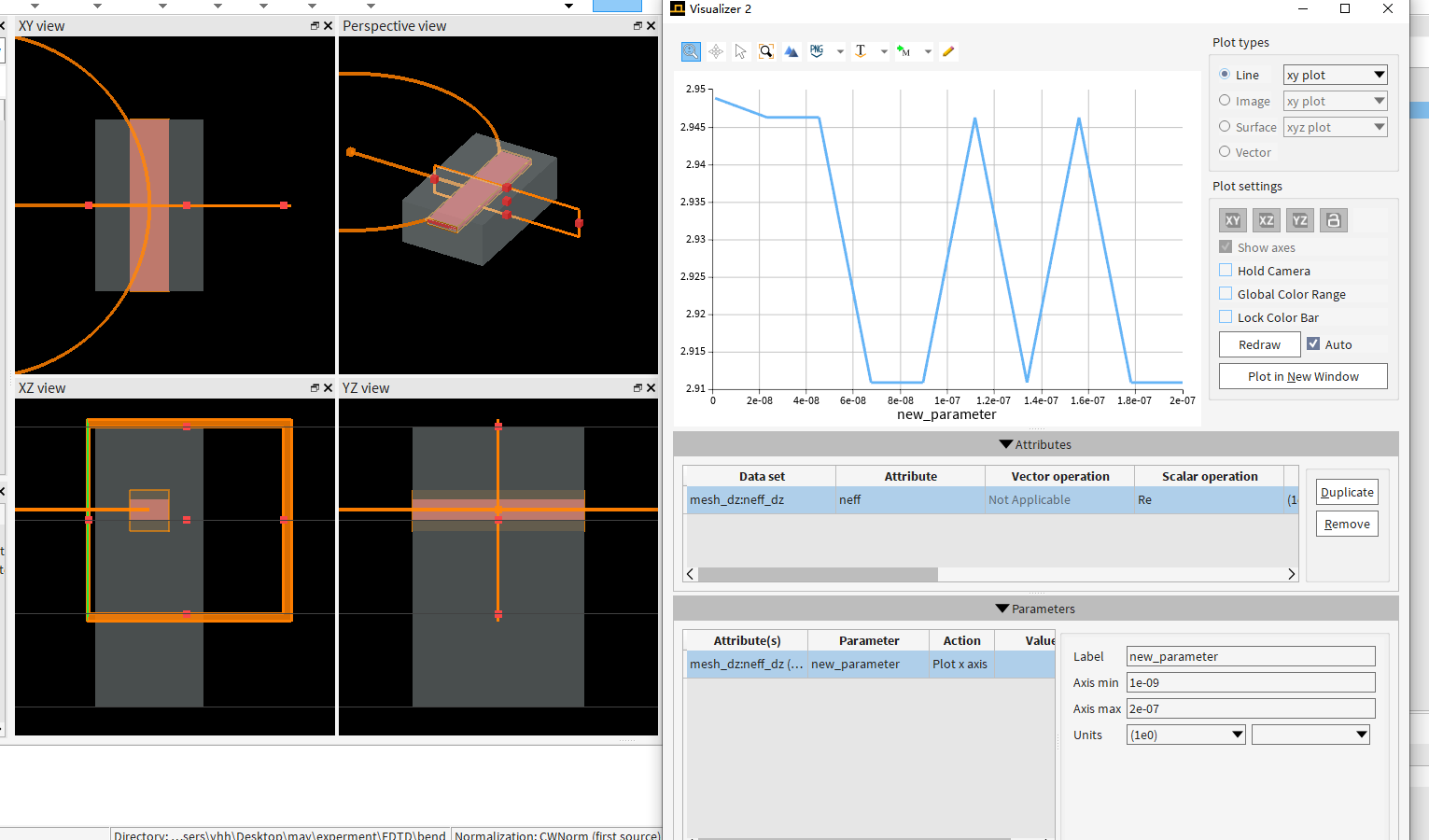Enable the Hold Camera checkbox
The image size is (1429, 840).
pos(1226,271)
